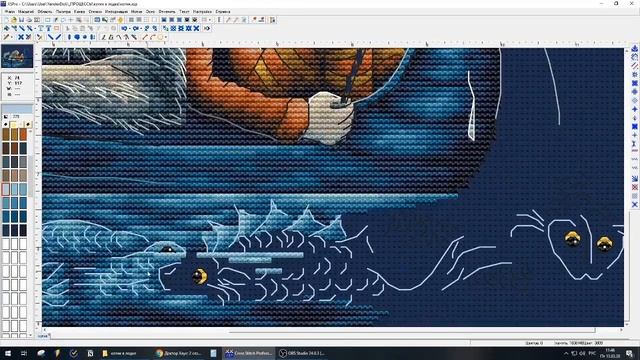Select the dark navy swatch in the last filled palette row

[x=14, y=230]
